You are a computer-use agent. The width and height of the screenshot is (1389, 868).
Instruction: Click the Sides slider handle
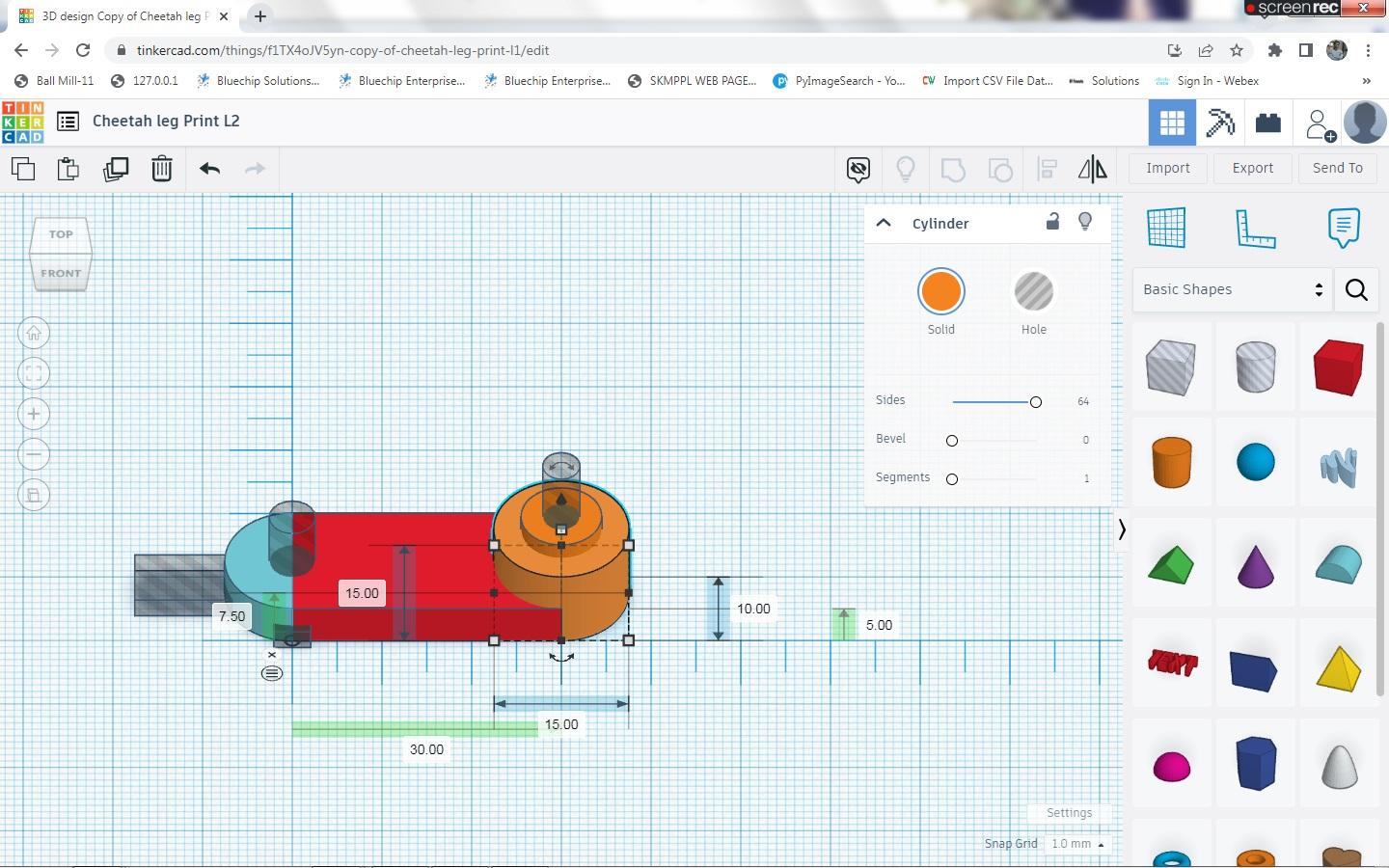(x=1035, y=402)
